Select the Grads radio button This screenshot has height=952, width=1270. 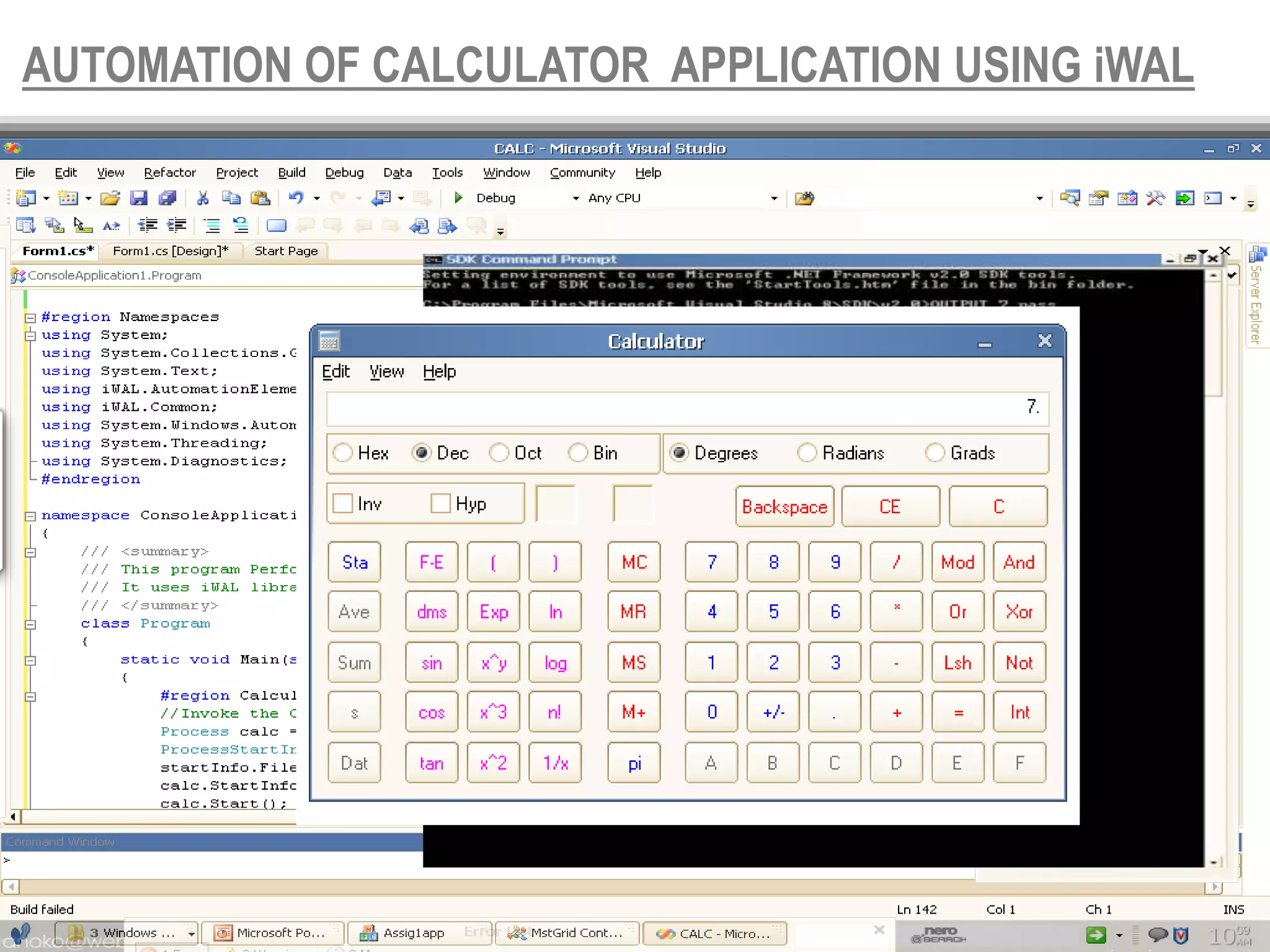click(935, 453)
